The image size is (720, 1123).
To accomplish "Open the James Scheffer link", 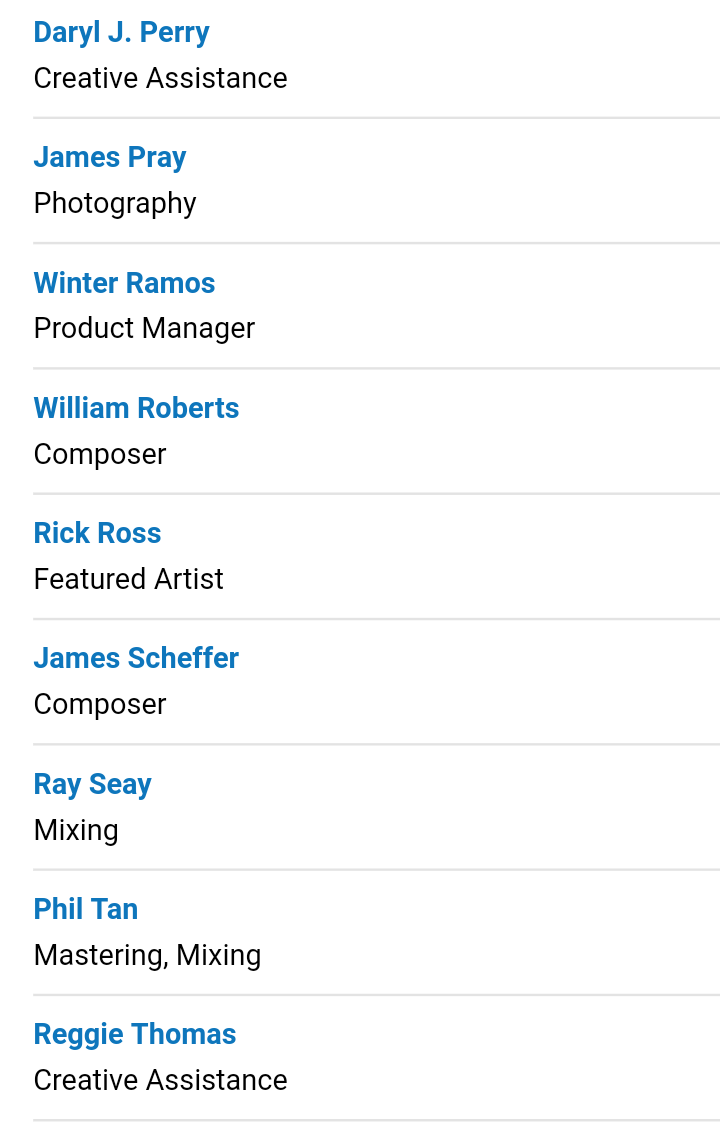I will click(136, 658).
